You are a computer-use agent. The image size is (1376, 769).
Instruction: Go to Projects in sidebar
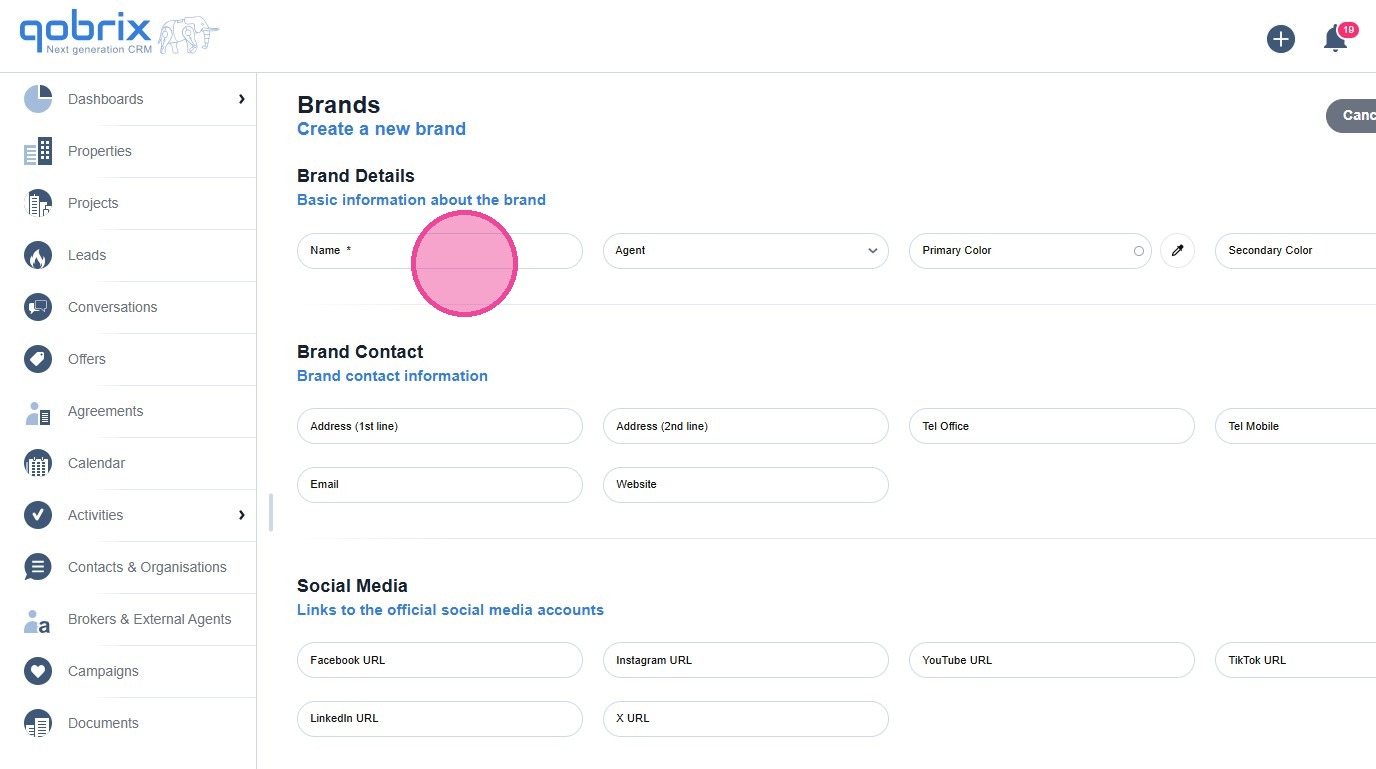[93, 203]
